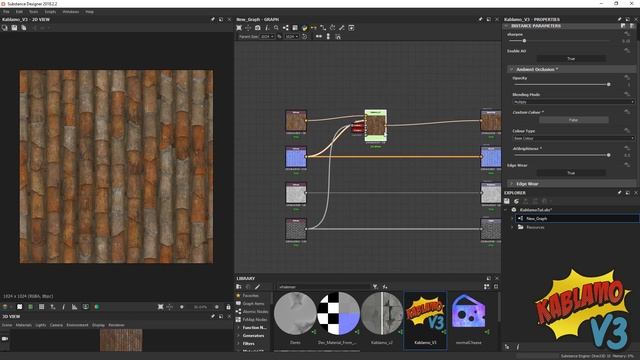Click horizontal align nodes icon
Viewport: 640px width, 360px height.
click(319, 36)
